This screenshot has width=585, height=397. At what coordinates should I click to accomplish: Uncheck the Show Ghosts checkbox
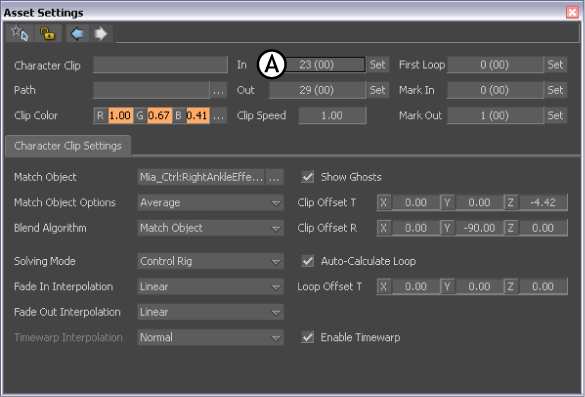pyautogui.click(x=308, y=177)
